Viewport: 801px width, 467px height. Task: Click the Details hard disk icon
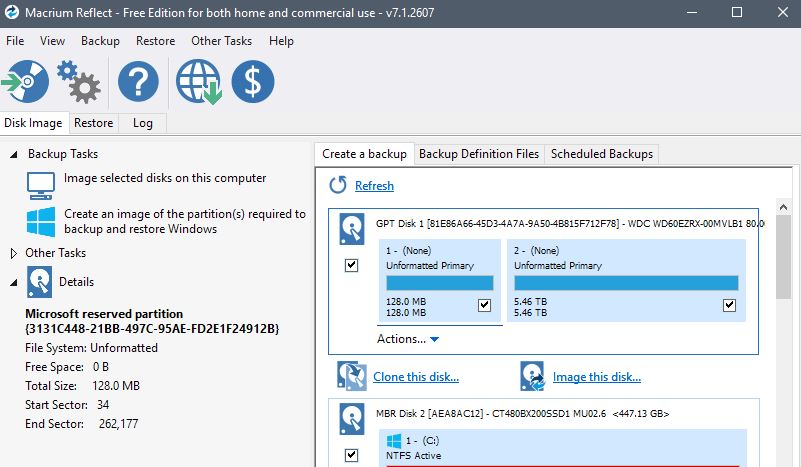click(40, 282)
